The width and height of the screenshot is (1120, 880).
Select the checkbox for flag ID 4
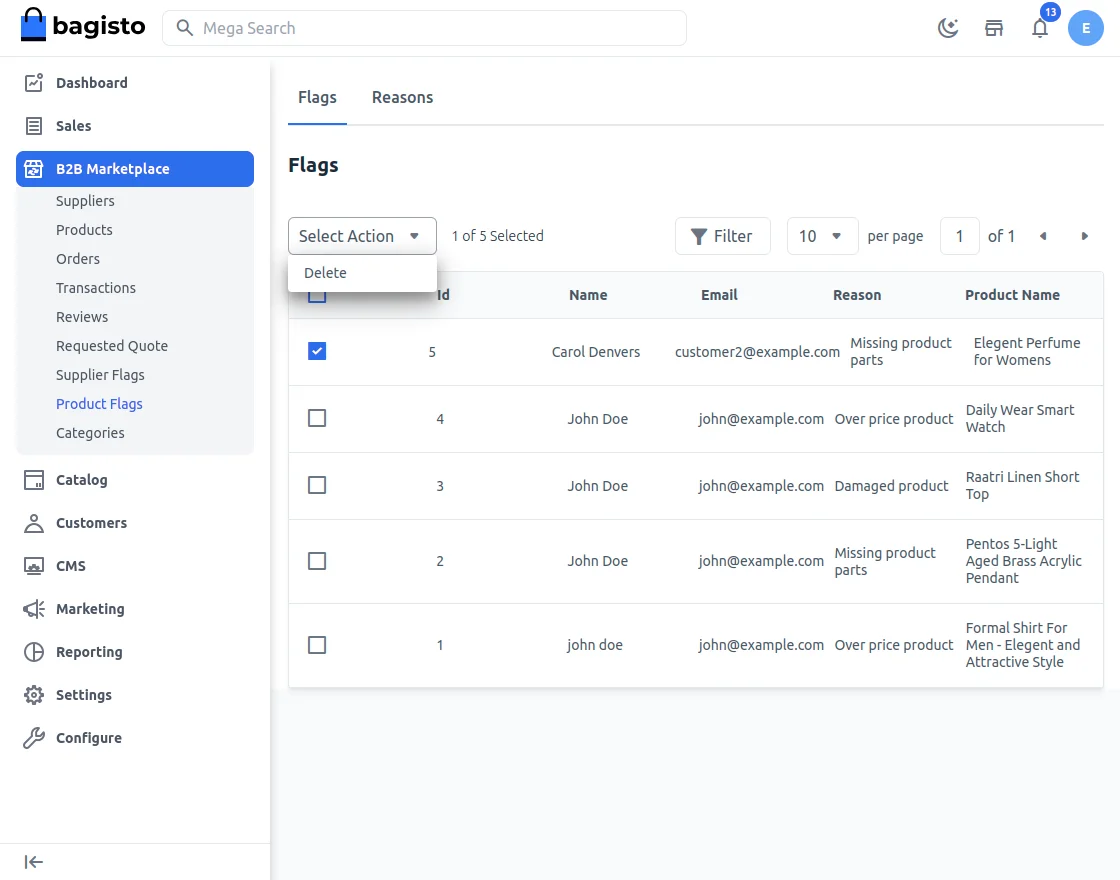317,418
